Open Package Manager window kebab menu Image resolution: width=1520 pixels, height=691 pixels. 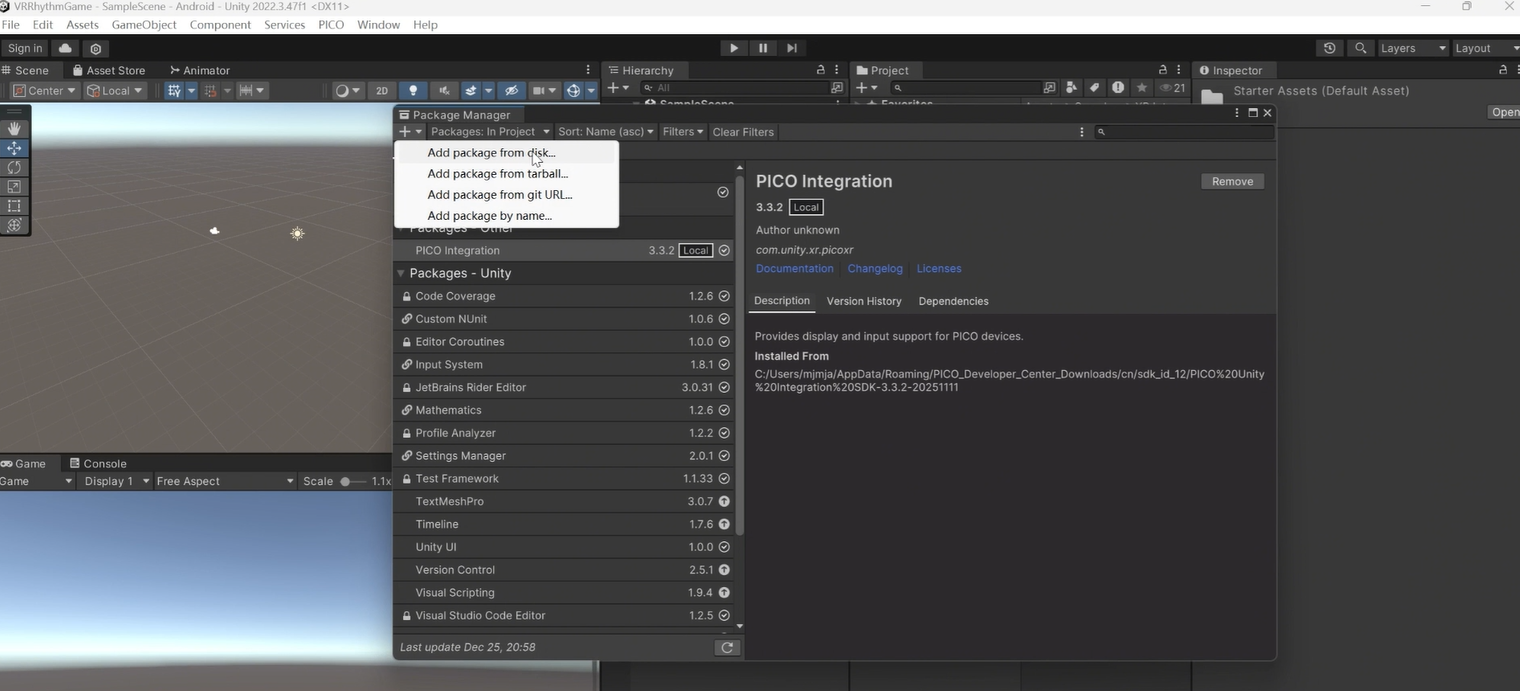tap(1237, 114)
